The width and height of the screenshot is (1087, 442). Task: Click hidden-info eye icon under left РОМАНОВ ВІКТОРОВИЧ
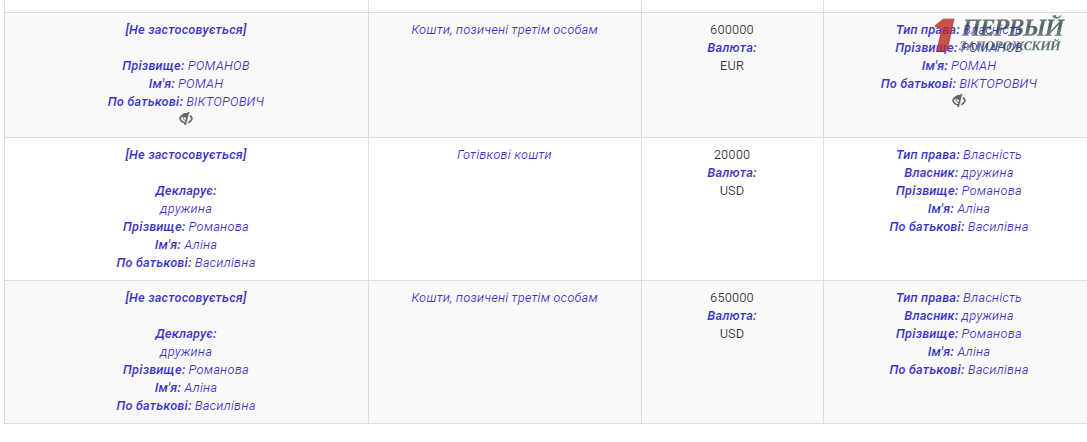pos(186,119)
